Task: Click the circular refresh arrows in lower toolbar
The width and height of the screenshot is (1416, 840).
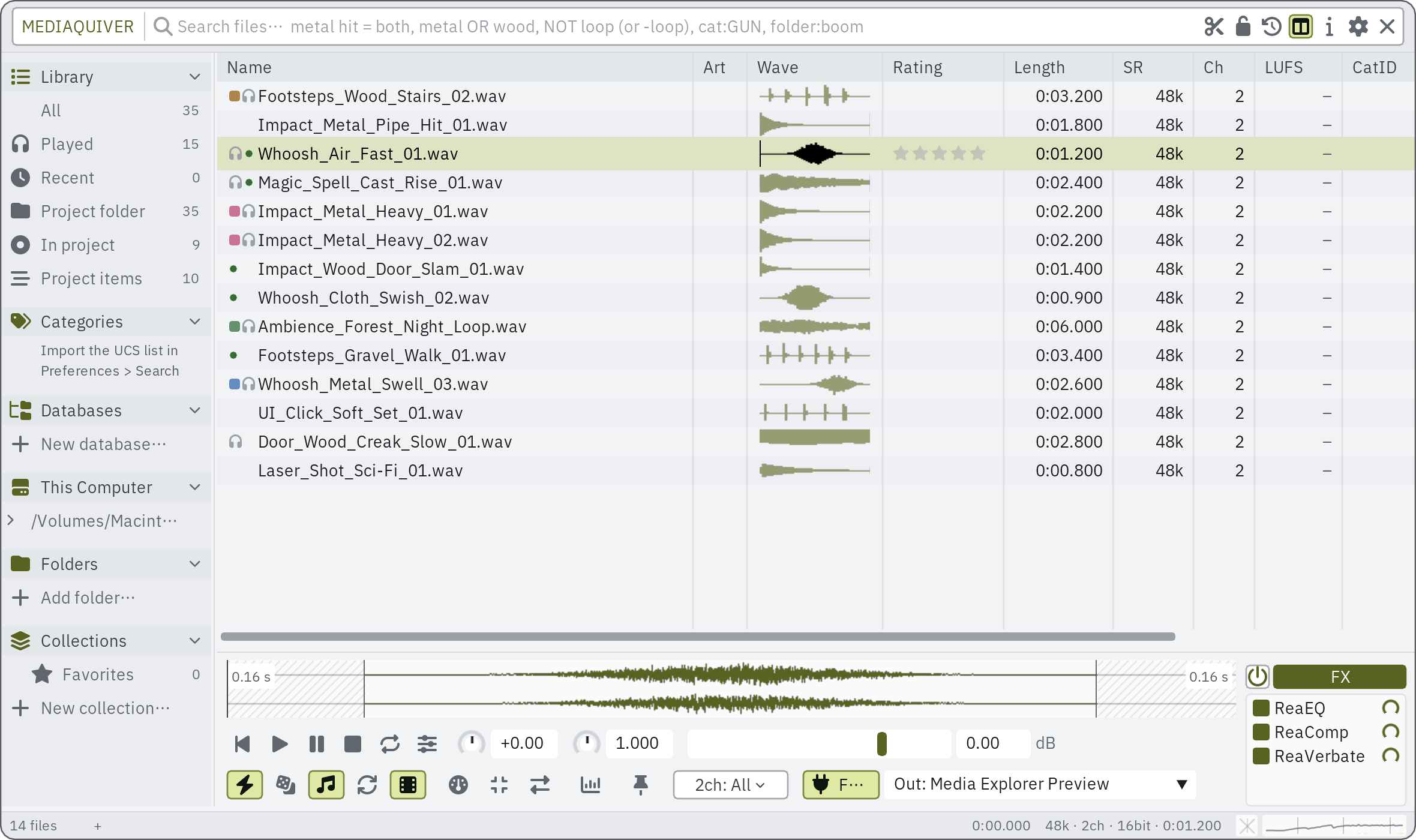Action: [x=367, y=785]
